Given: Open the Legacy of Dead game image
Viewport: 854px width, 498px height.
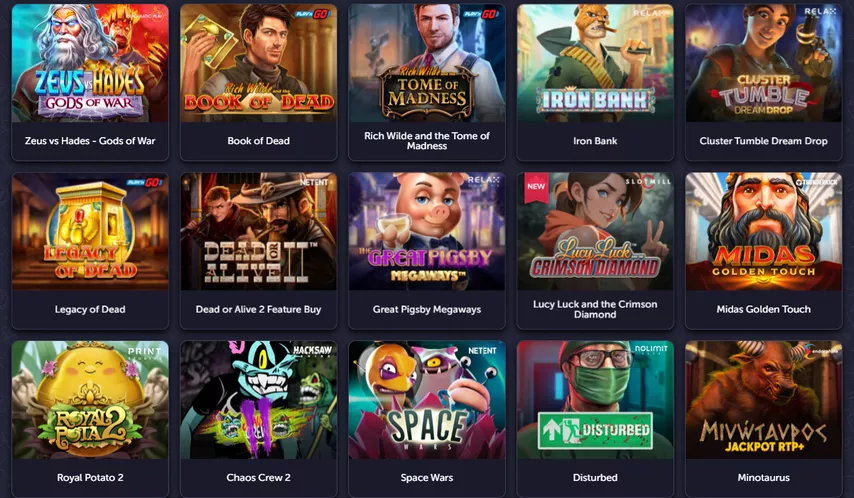Looking at the screenshot, I should coord(90,231).
